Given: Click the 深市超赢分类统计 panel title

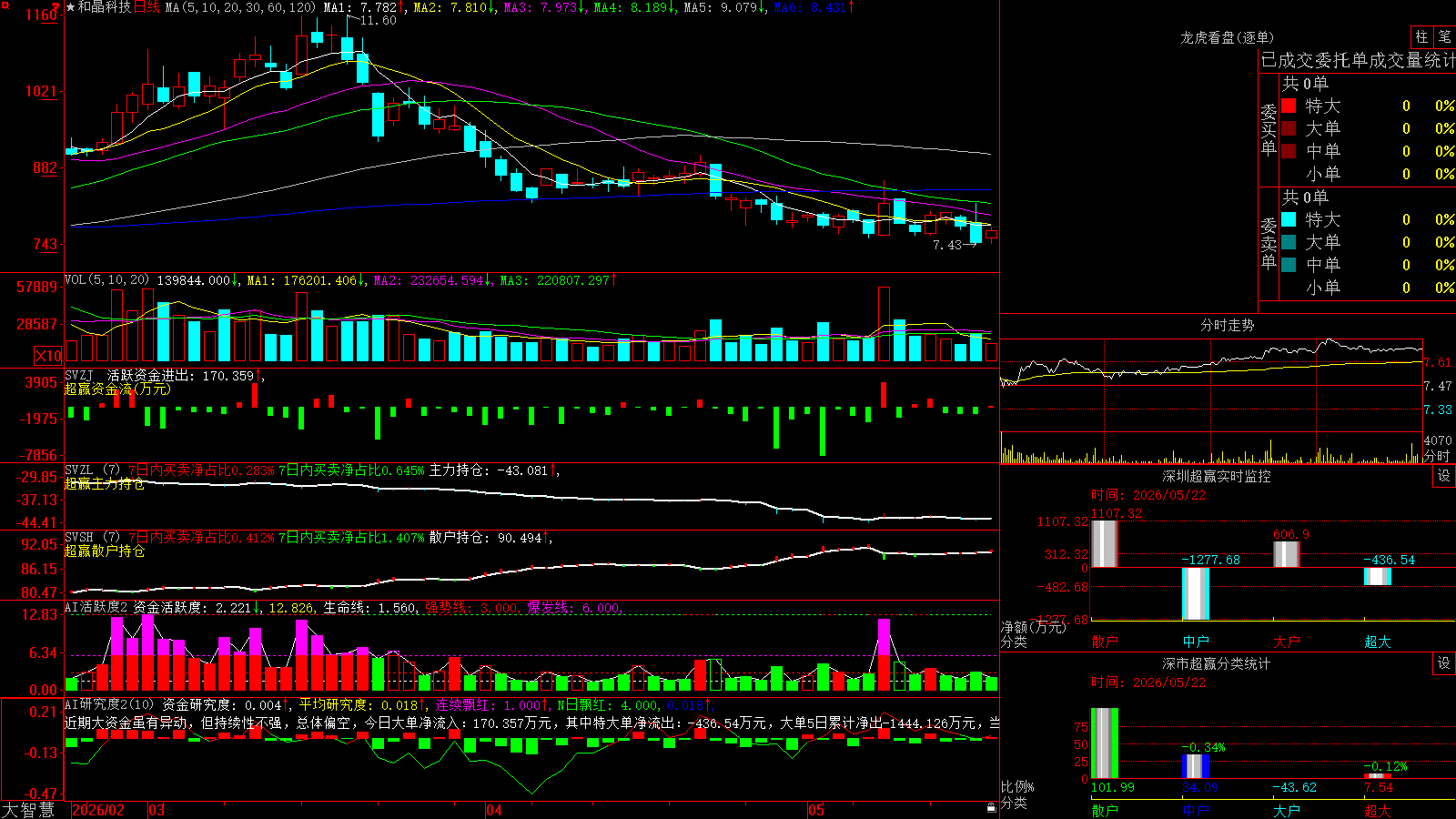Looking at the screenshot, I should click(x=1217, y=663).
